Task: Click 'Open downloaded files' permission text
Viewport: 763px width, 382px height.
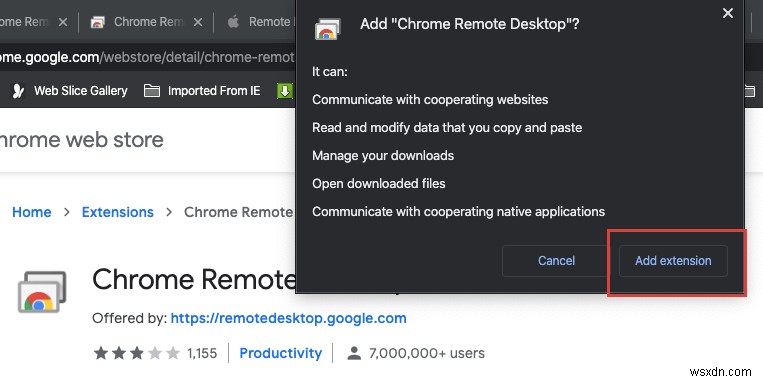Action: (379, 183)
